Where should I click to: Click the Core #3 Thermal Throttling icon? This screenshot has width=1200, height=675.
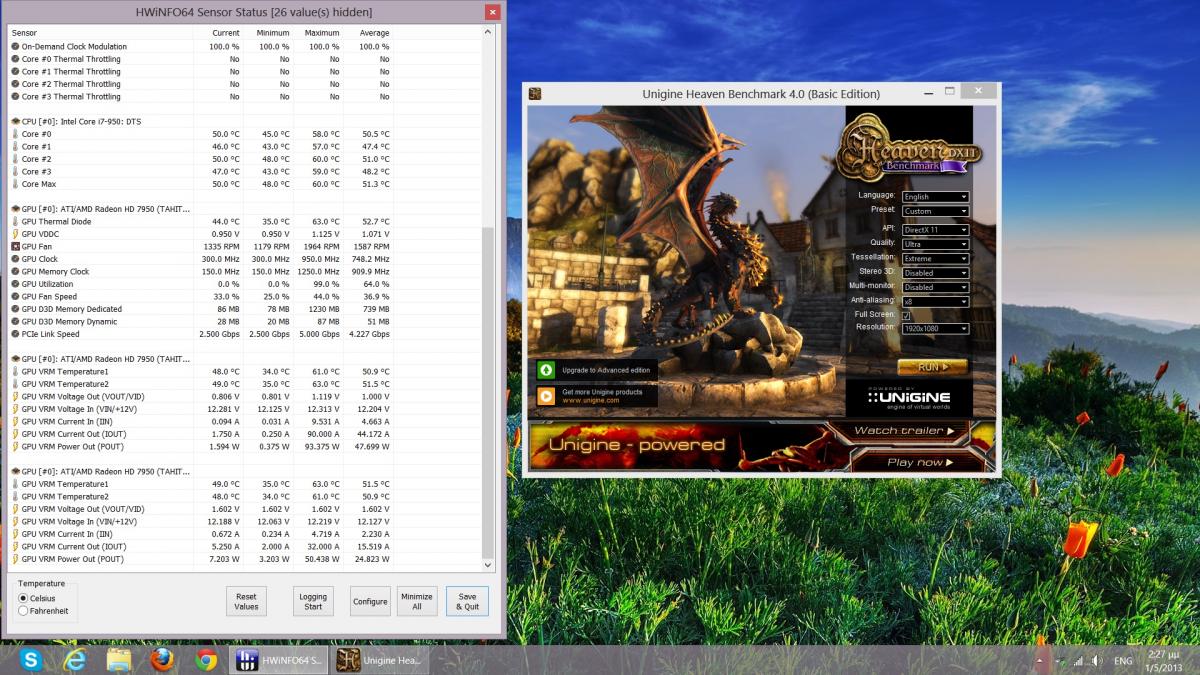pyautogui.click(x=15, y=96)
